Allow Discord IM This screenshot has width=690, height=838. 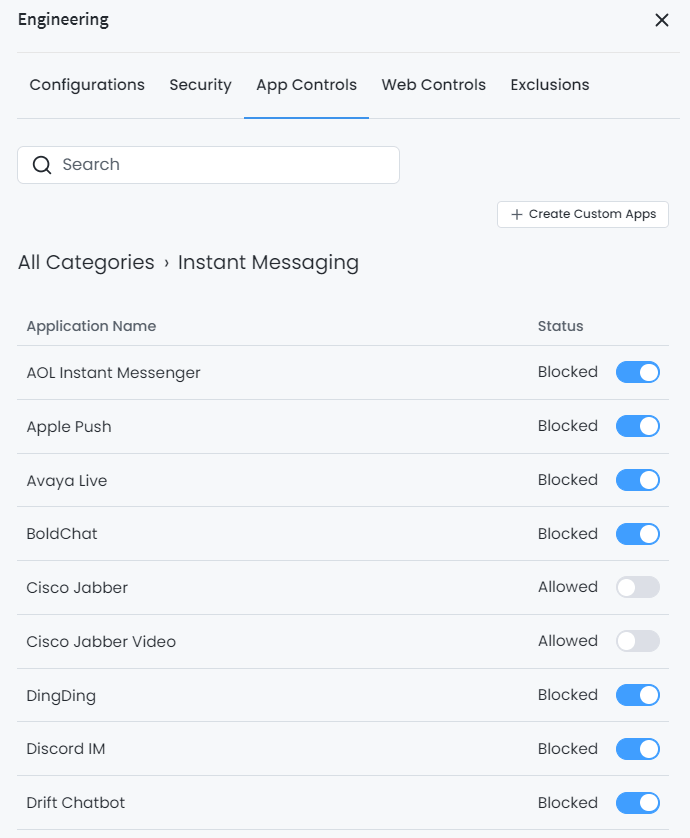[x=637, y=749]
